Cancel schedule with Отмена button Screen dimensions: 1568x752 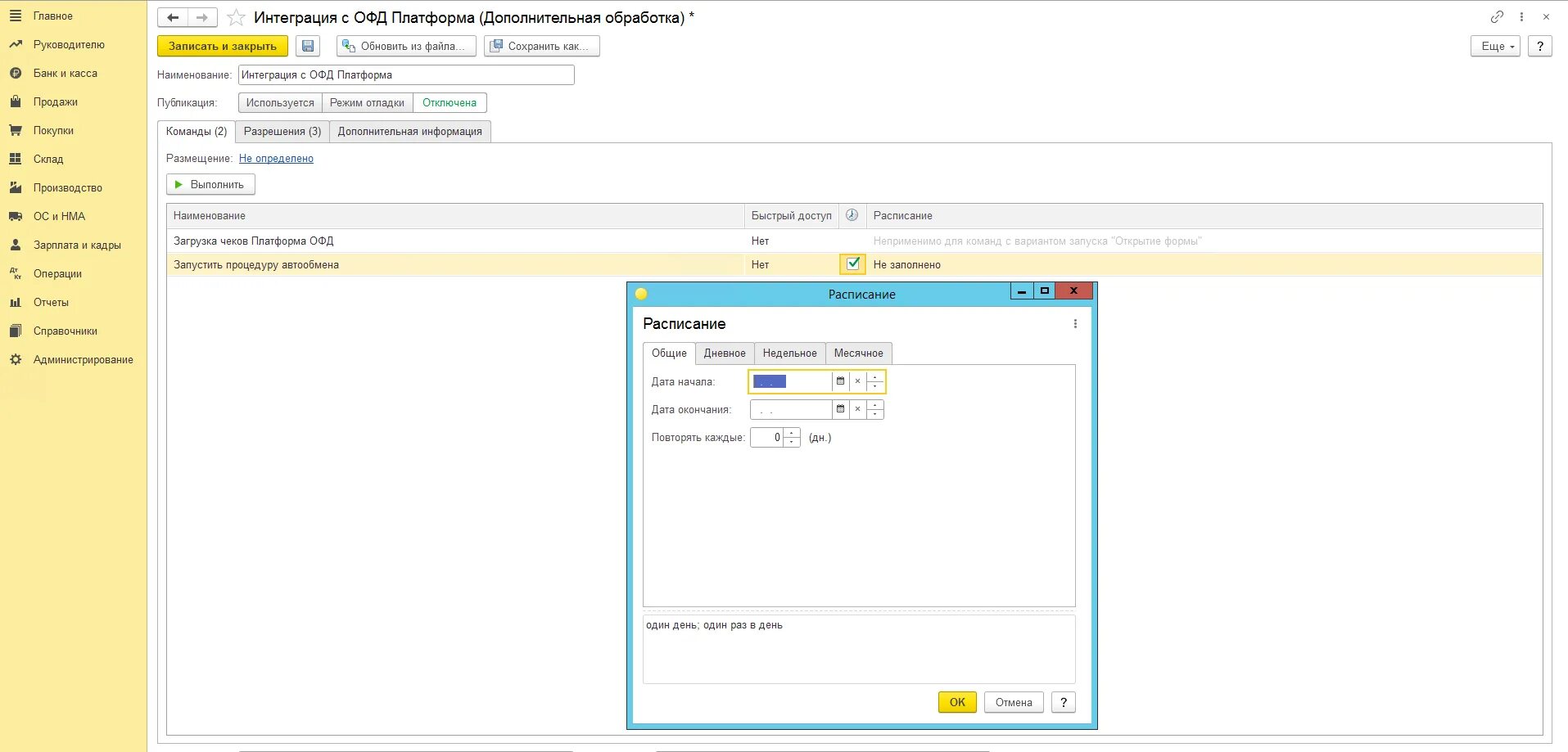pyautogui.click(x=1014, y=702)
